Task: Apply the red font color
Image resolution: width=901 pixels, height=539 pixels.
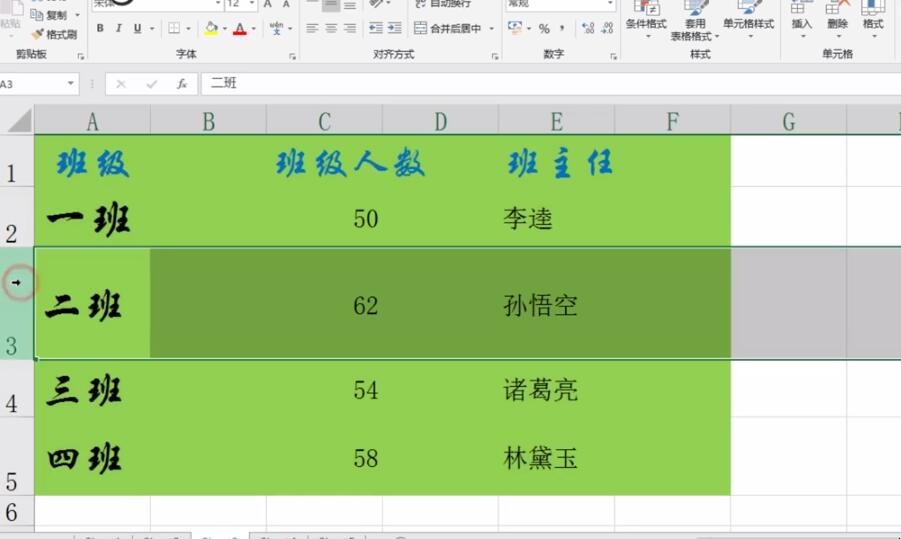Action: coord(239,29)
